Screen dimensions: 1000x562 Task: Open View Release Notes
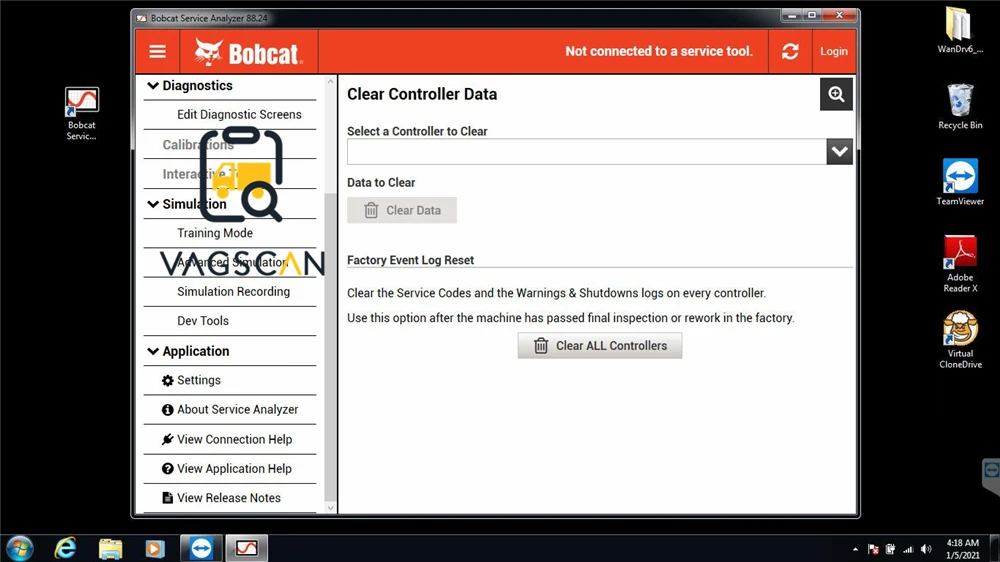coord(229,498)
